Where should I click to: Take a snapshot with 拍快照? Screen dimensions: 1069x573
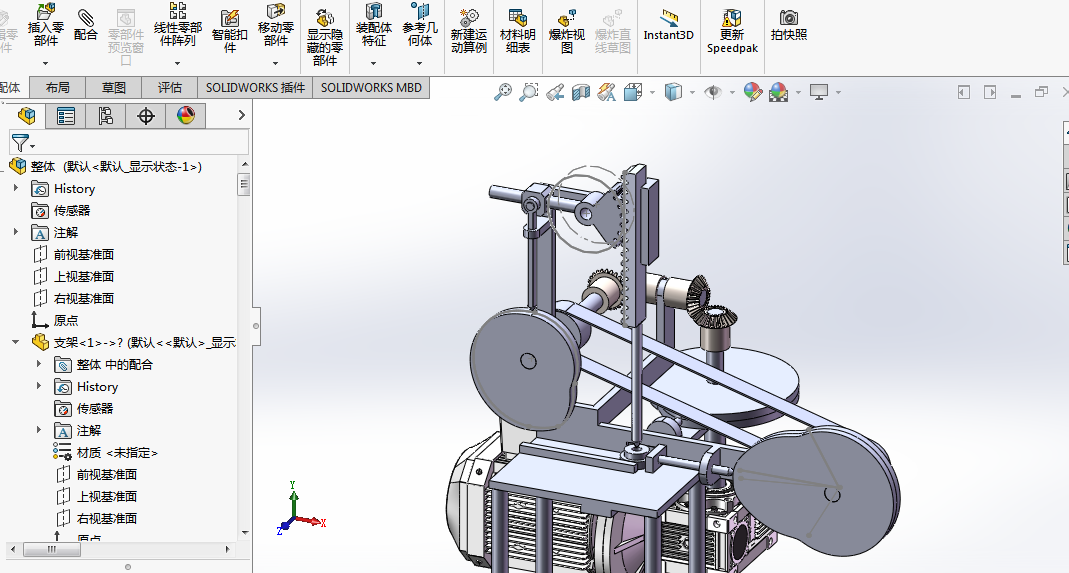[788, 24]
